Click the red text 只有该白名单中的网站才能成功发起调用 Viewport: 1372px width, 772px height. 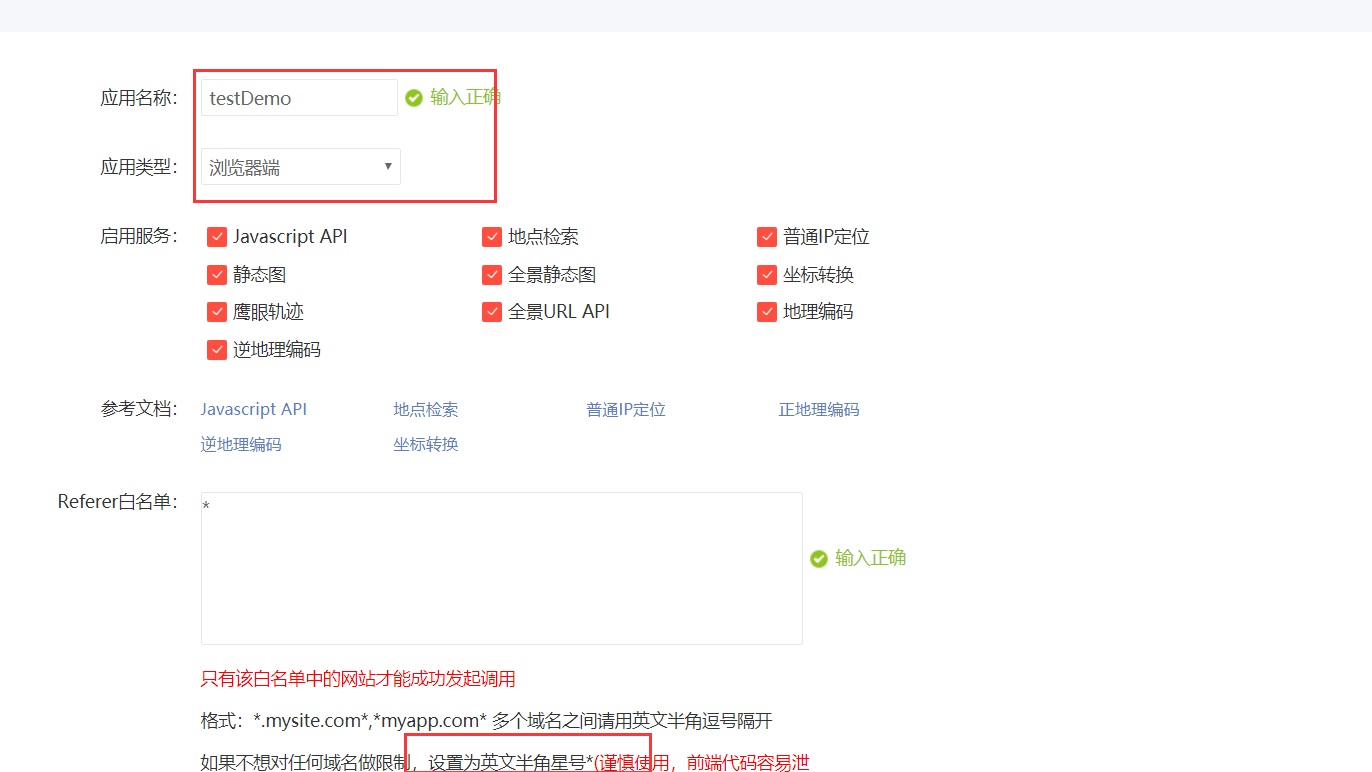coord(358,680)
